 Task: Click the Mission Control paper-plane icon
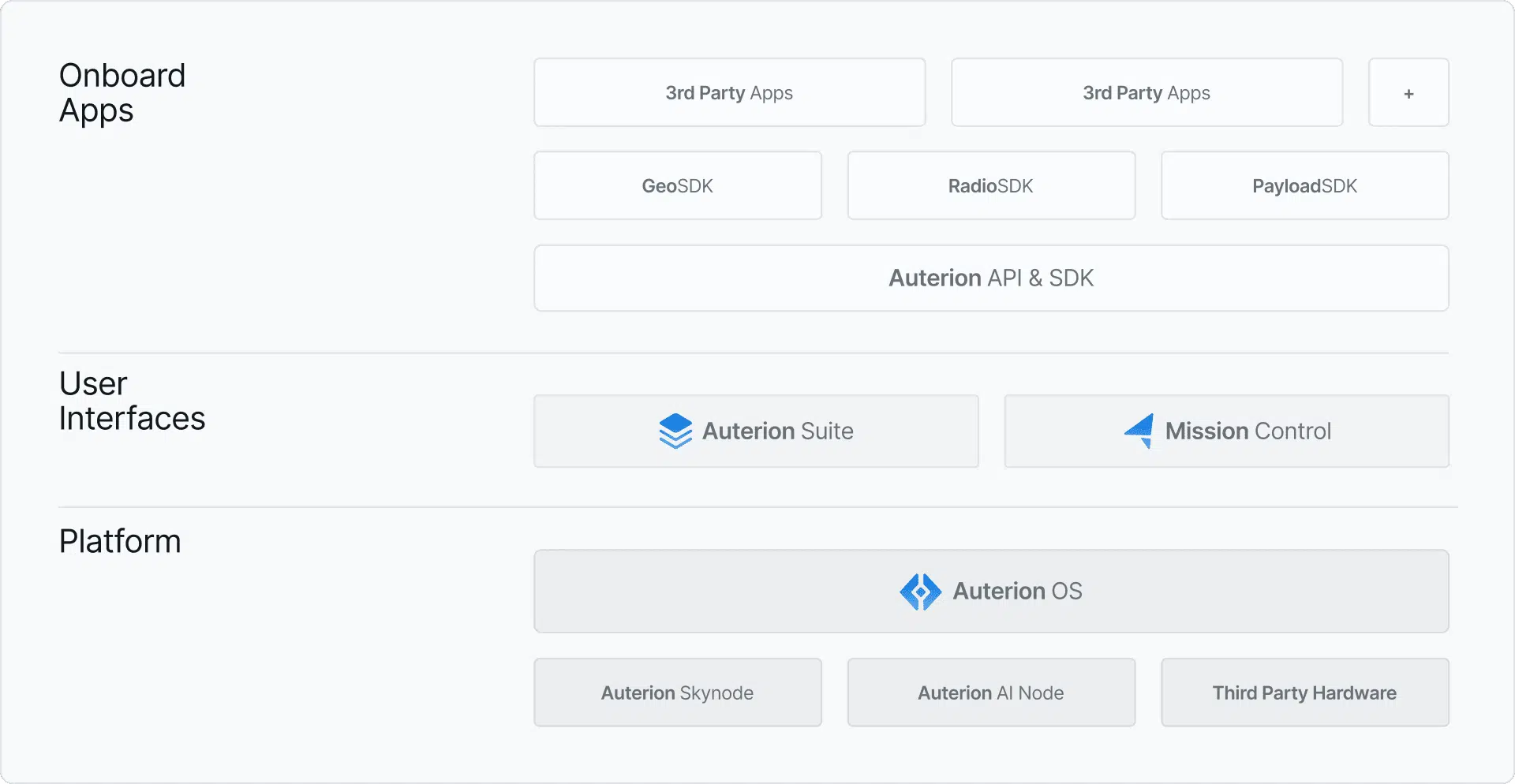1139,431
